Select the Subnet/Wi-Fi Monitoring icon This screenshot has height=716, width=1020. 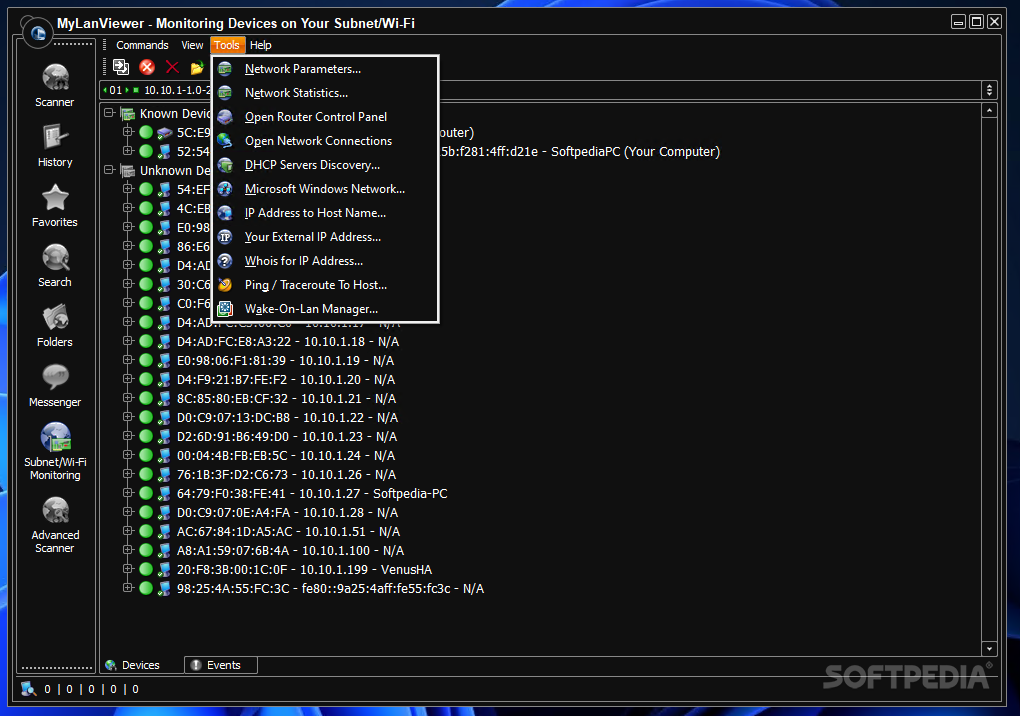click(56, 437)
